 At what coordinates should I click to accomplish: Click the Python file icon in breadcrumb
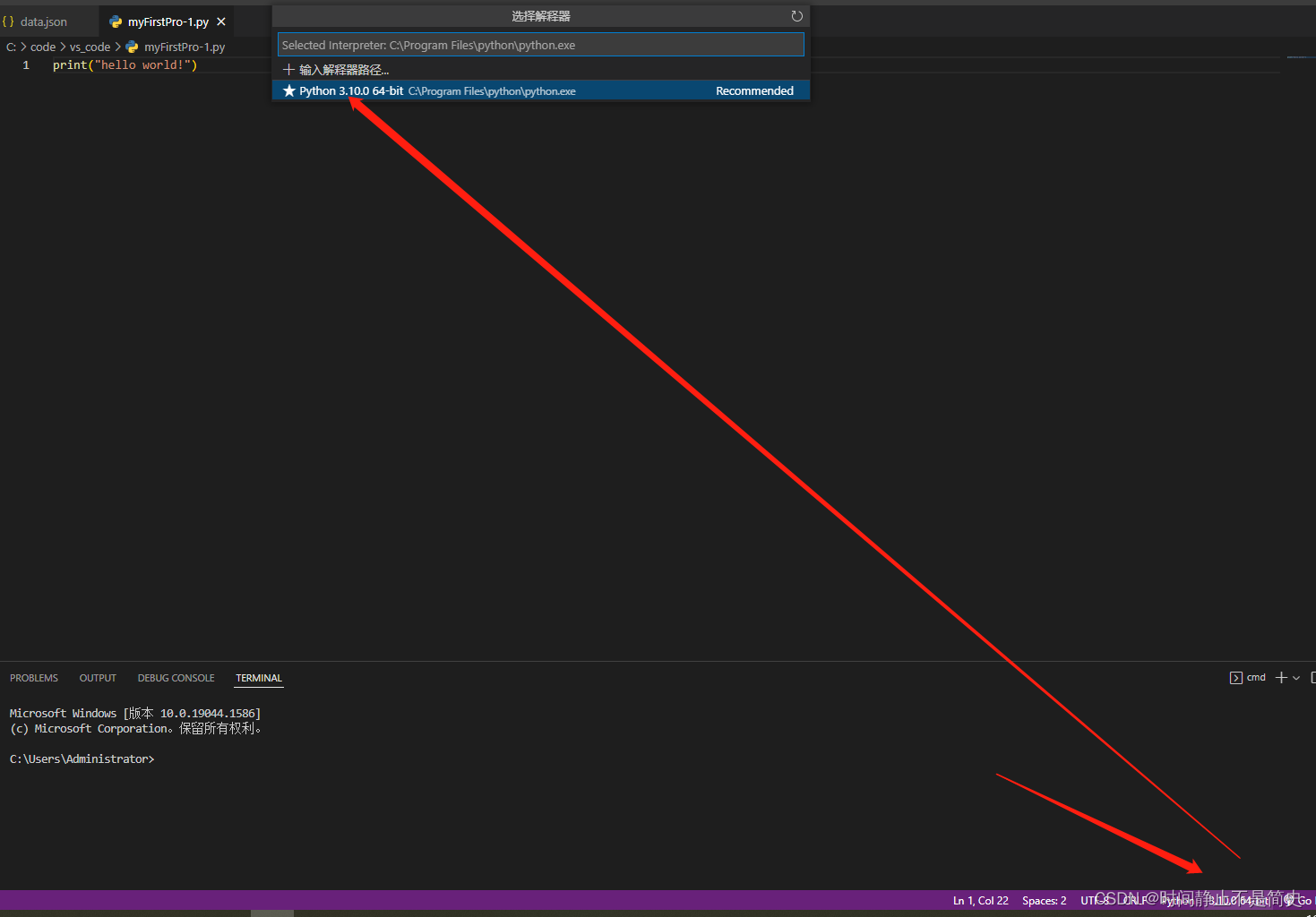click(132, 47)
